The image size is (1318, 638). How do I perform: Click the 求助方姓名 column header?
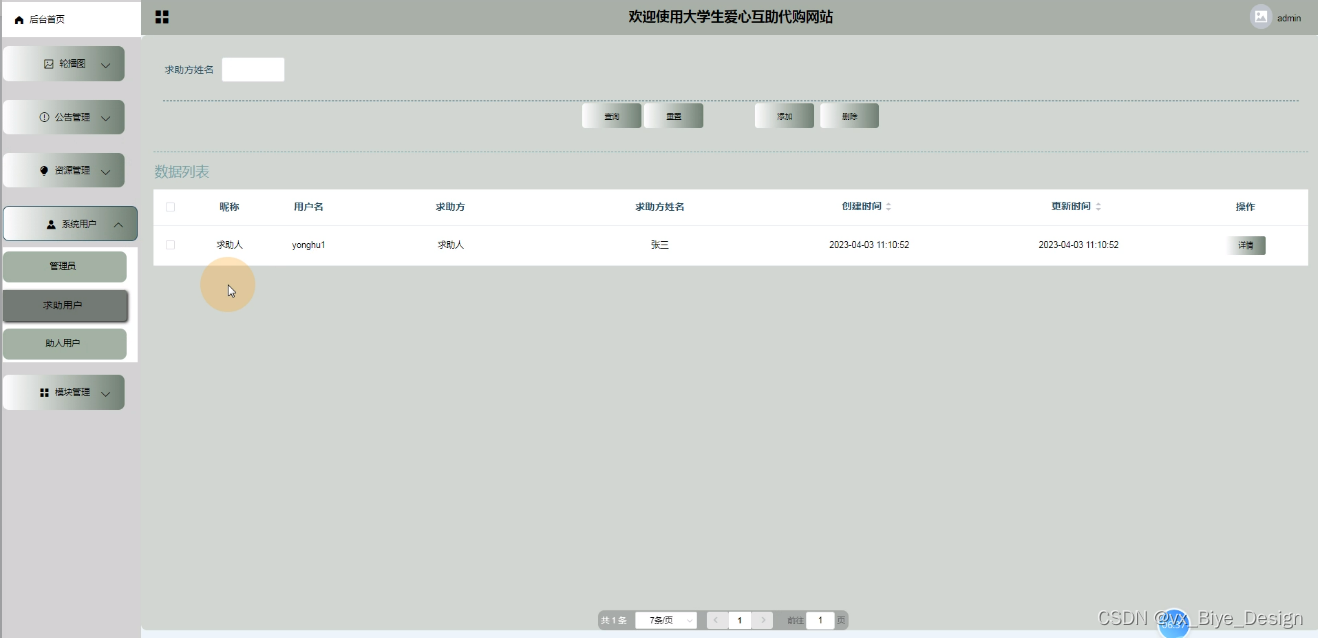click(659, 207)
